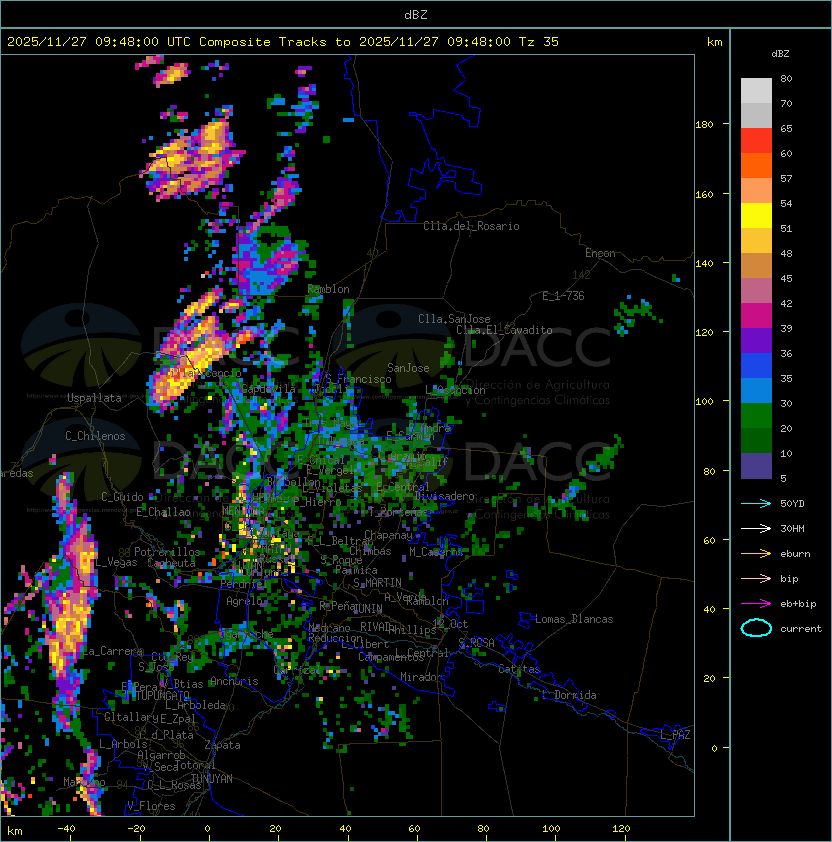The width and height of the screenshot is (832, 842).
Task: Select the red swatch in dBZ scale
Action: (756, 141)
